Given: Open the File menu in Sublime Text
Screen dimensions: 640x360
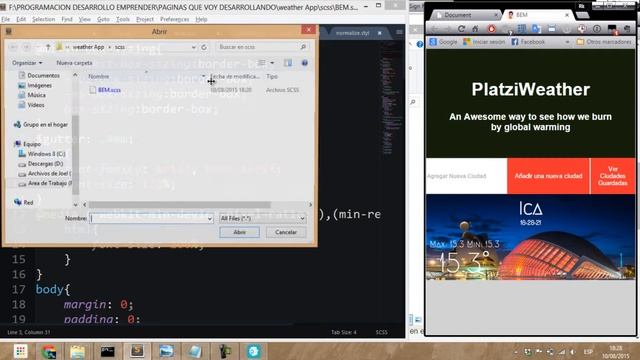Looking at the screenshot, I should [6, 19].
